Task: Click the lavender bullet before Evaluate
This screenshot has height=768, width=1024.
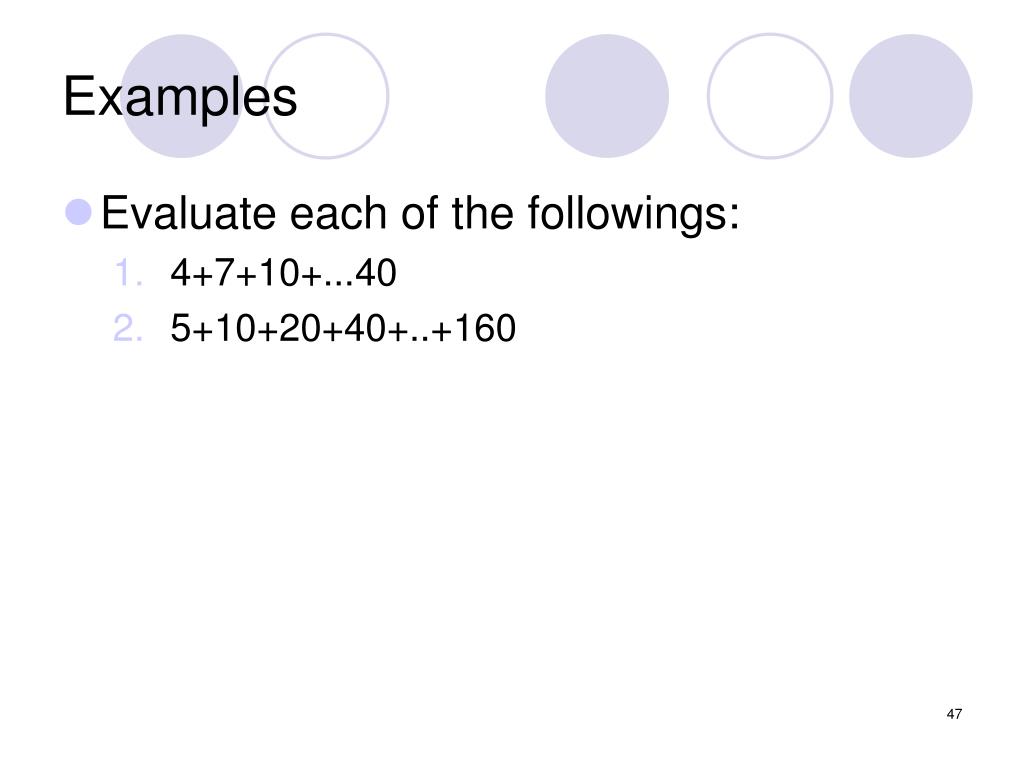Action: [79, 212]
